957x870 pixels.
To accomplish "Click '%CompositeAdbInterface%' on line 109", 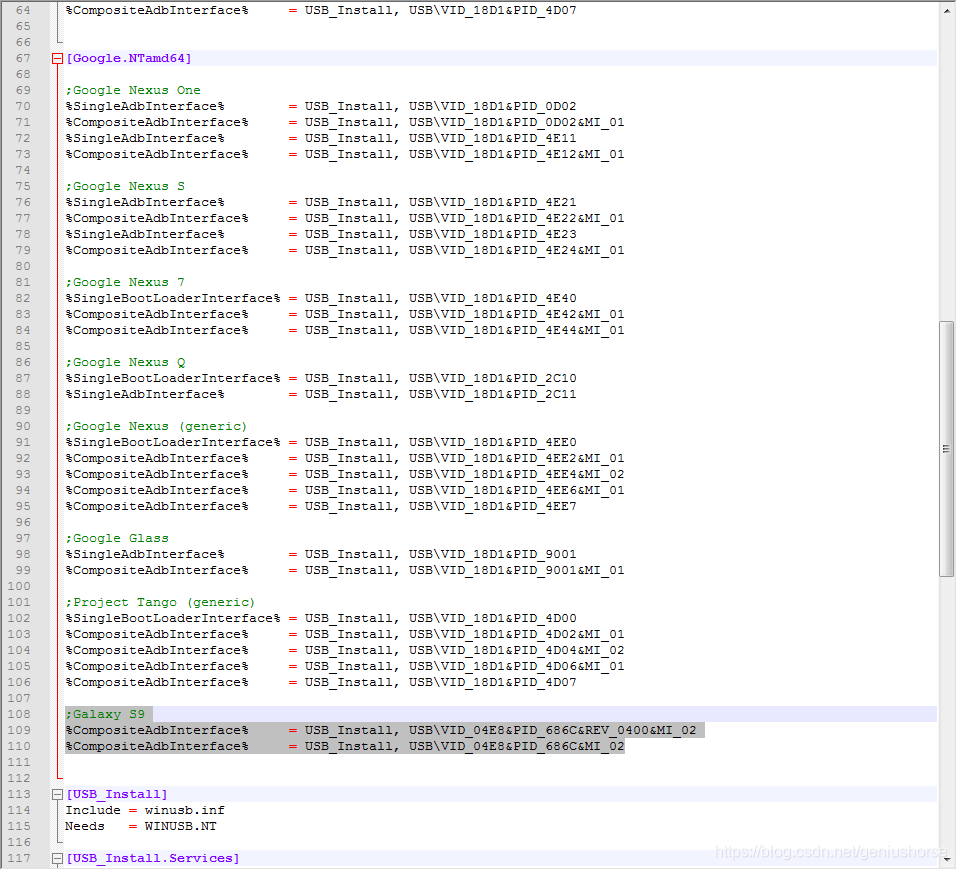I will pyautogui.click(x=157, y=730).
